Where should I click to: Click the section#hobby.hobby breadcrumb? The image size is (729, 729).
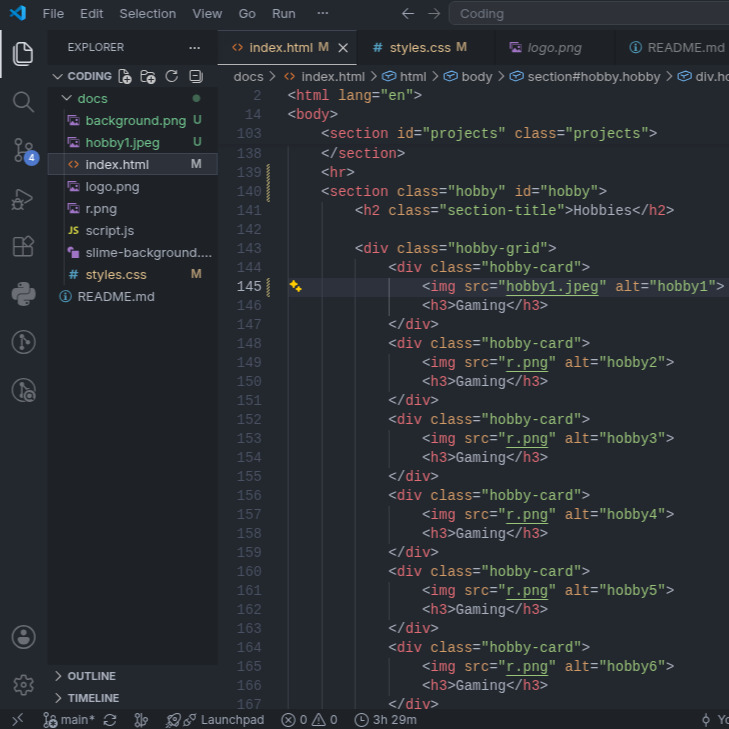pos(585,77)
